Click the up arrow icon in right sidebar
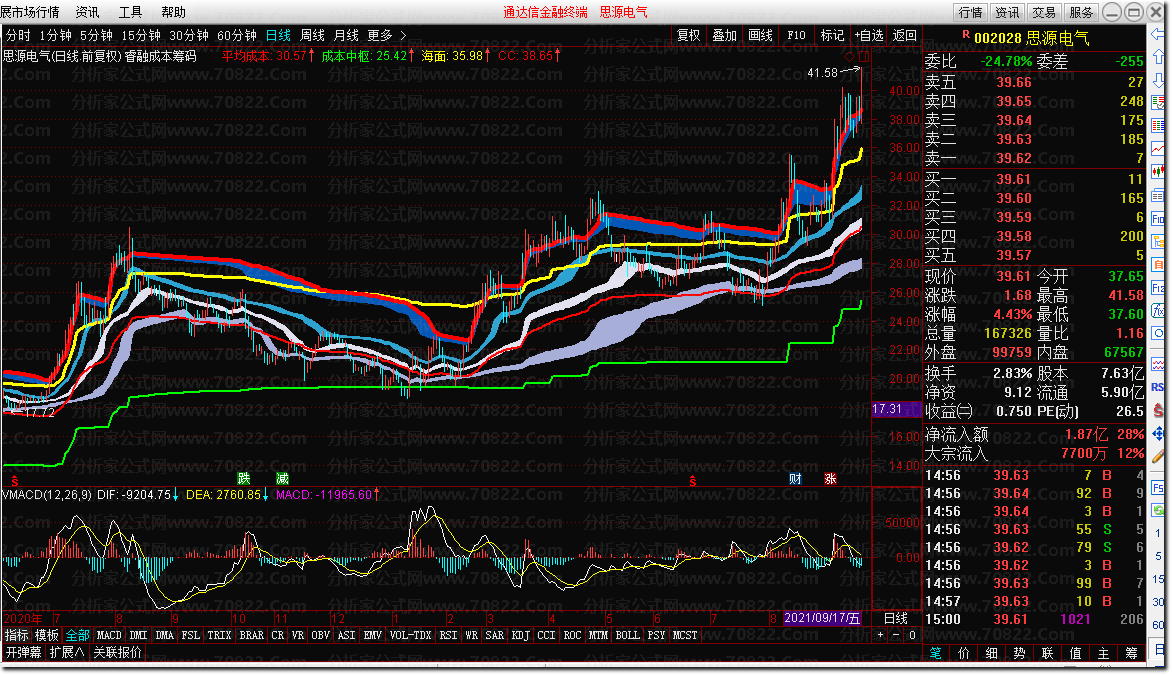Image resolution: width=1173 pixels, height=675 pixels. click(1158, 57)
